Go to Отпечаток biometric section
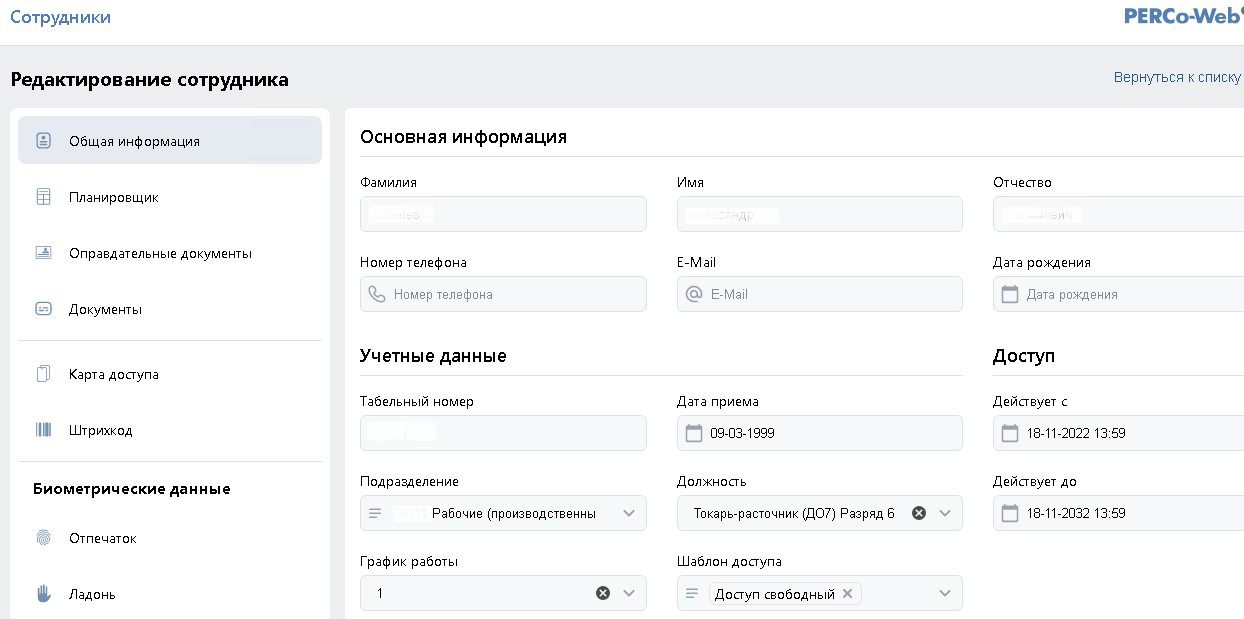 coord(102,538)
